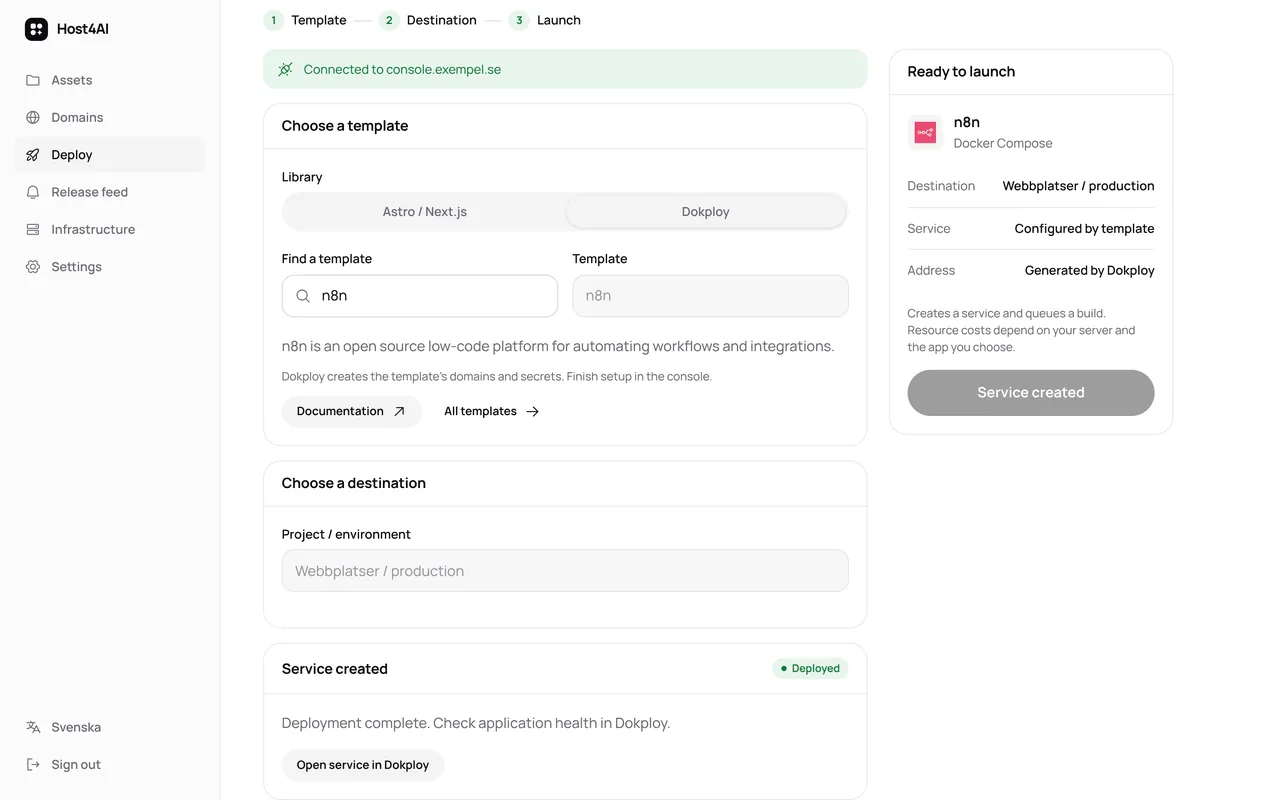Click the Configured by template service value
1280x800 pixels.
(1084, 229)
